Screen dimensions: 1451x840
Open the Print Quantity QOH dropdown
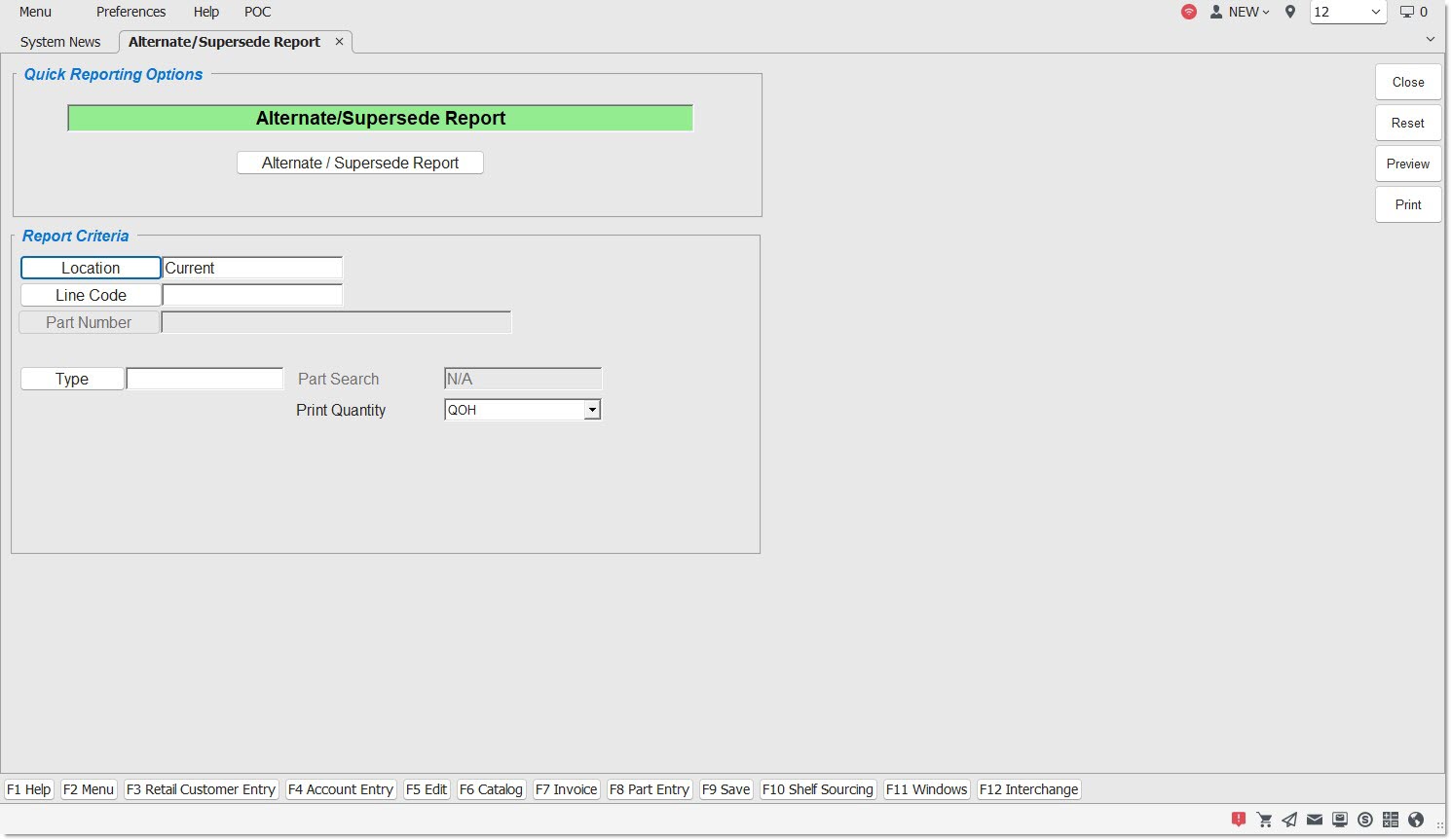pos(591,410)
